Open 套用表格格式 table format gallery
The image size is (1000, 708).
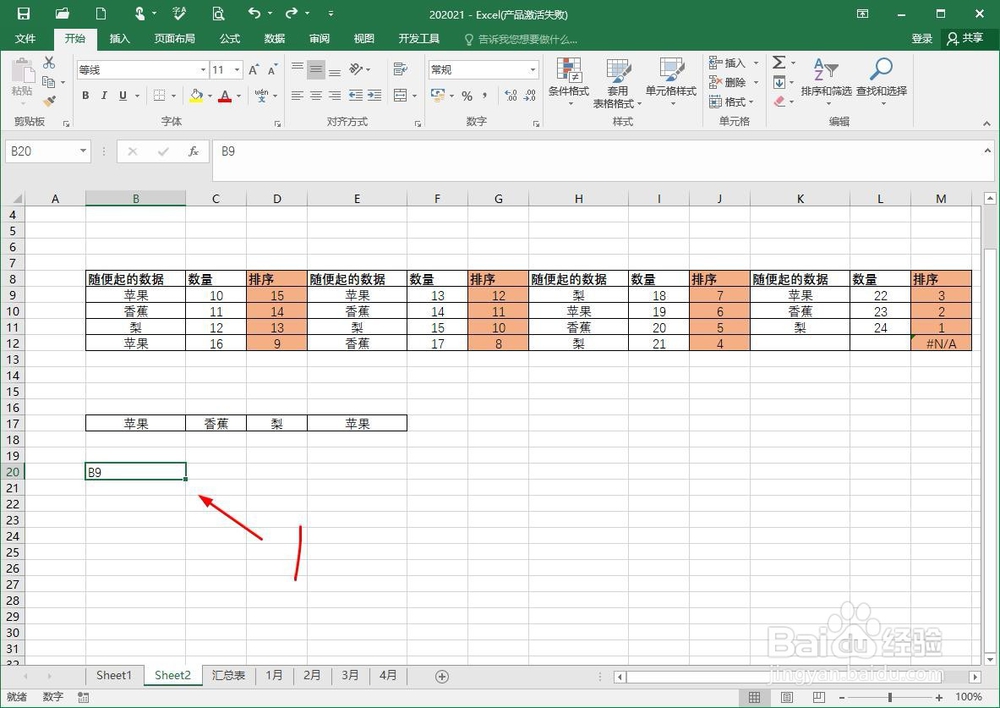pyautogui.click(x=617, y=84)
